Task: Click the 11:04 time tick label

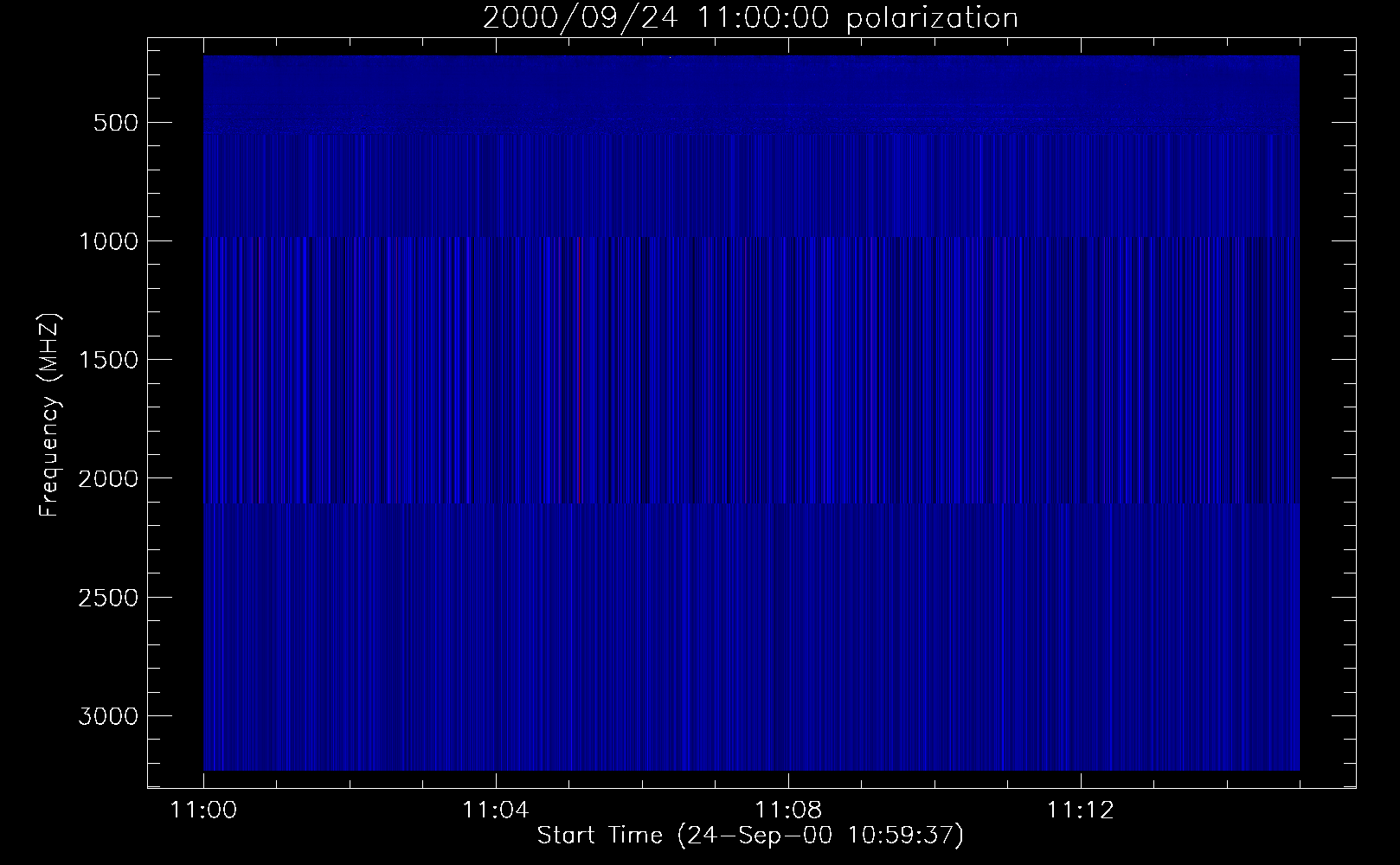Action: [x=496, y=811]
